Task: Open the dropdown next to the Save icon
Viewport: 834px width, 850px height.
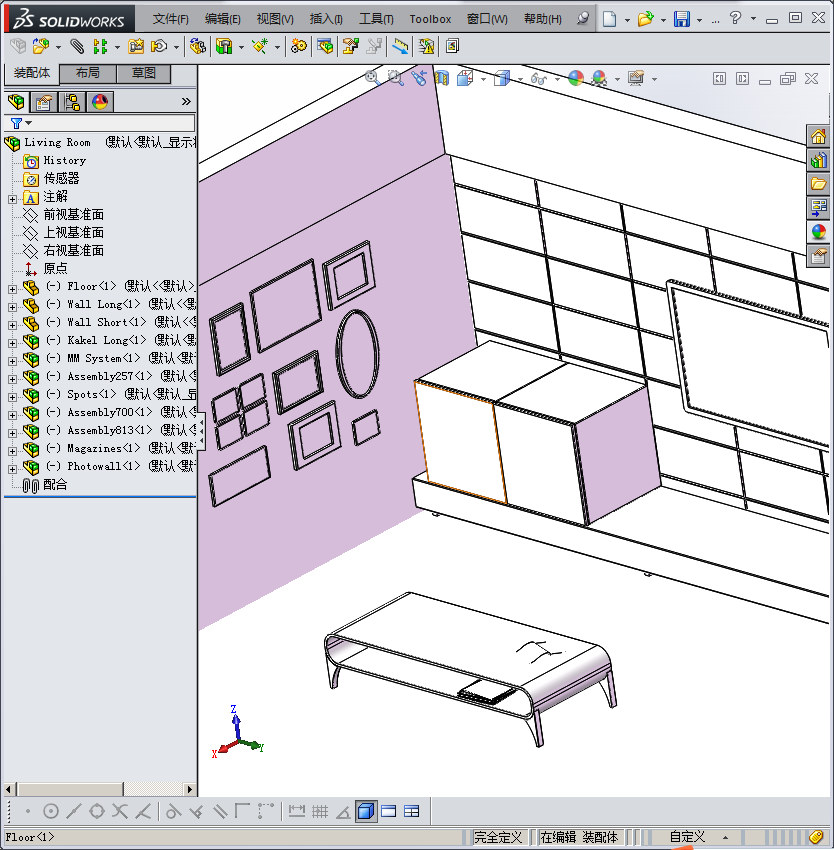Action: click(x=700, y=20)
